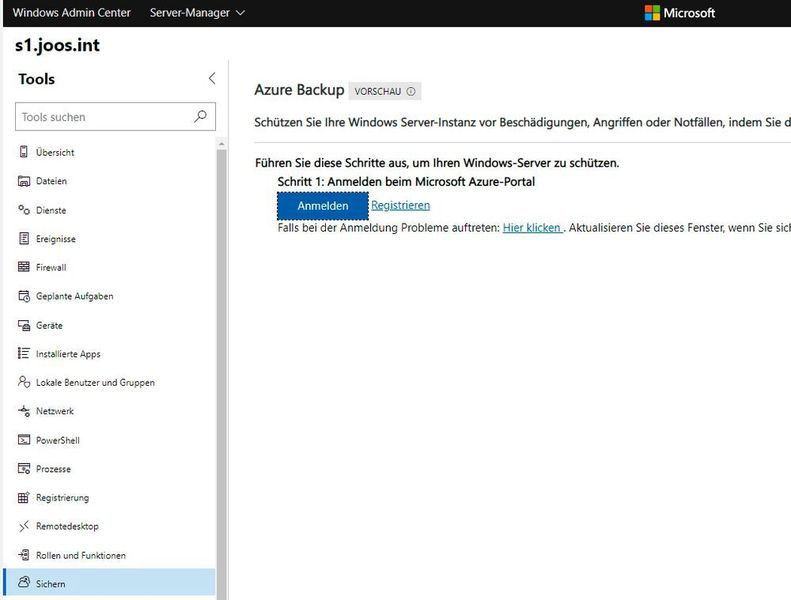Open the Registrierung grid icon
Screen dimensions: 791x600
tap(24, 497)
